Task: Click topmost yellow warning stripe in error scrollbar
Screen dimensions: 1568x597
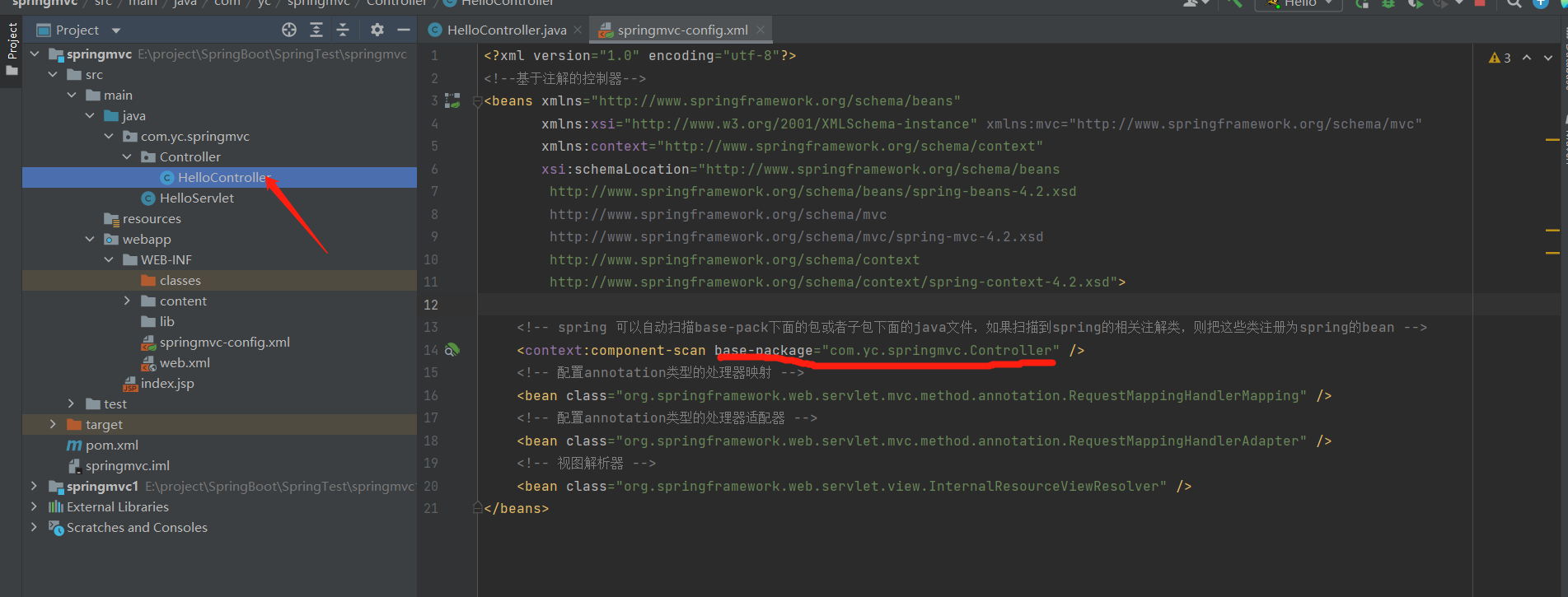Action: [x=1552, y=140]
